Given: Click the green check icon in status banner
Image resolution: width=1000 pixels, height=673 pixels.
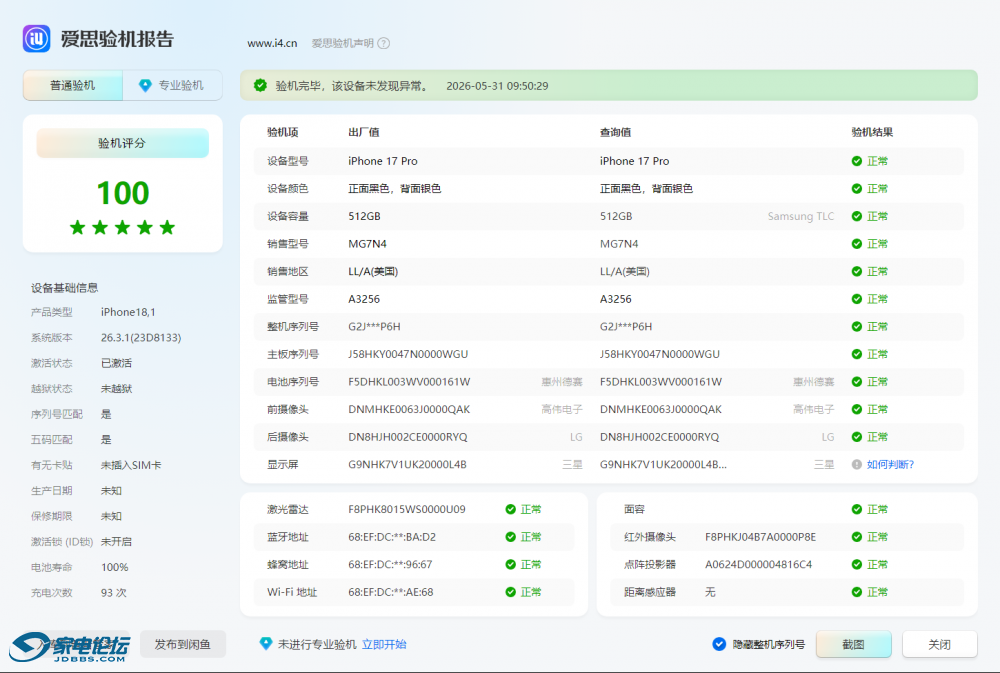Looking at the screenshot, I should (x=260, y=85).
